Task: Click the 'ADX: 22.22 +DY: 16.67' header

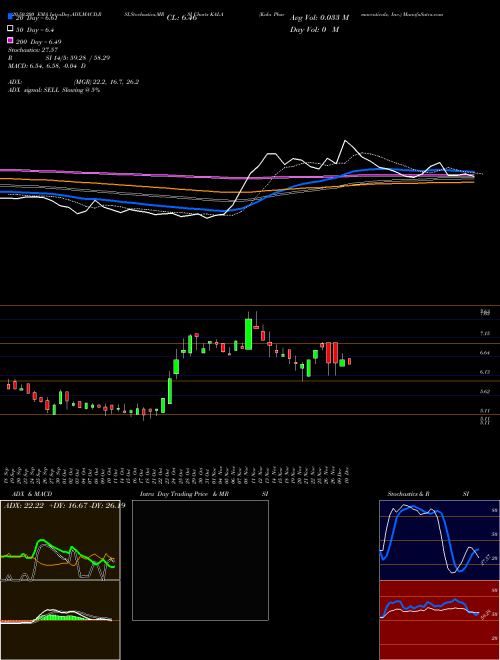Action: [64, 506]
